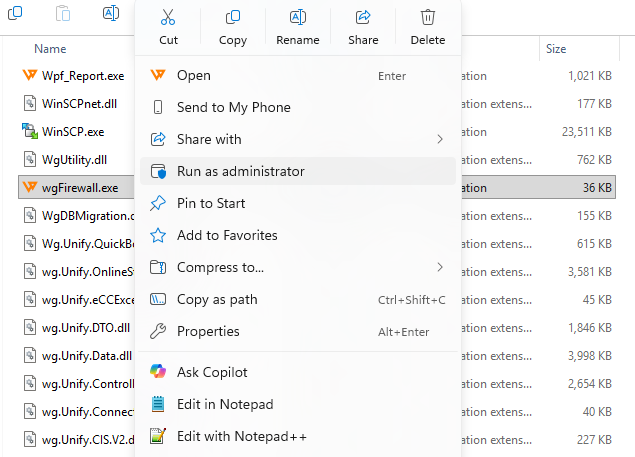Sort files by the Name column header

point(50,49)
